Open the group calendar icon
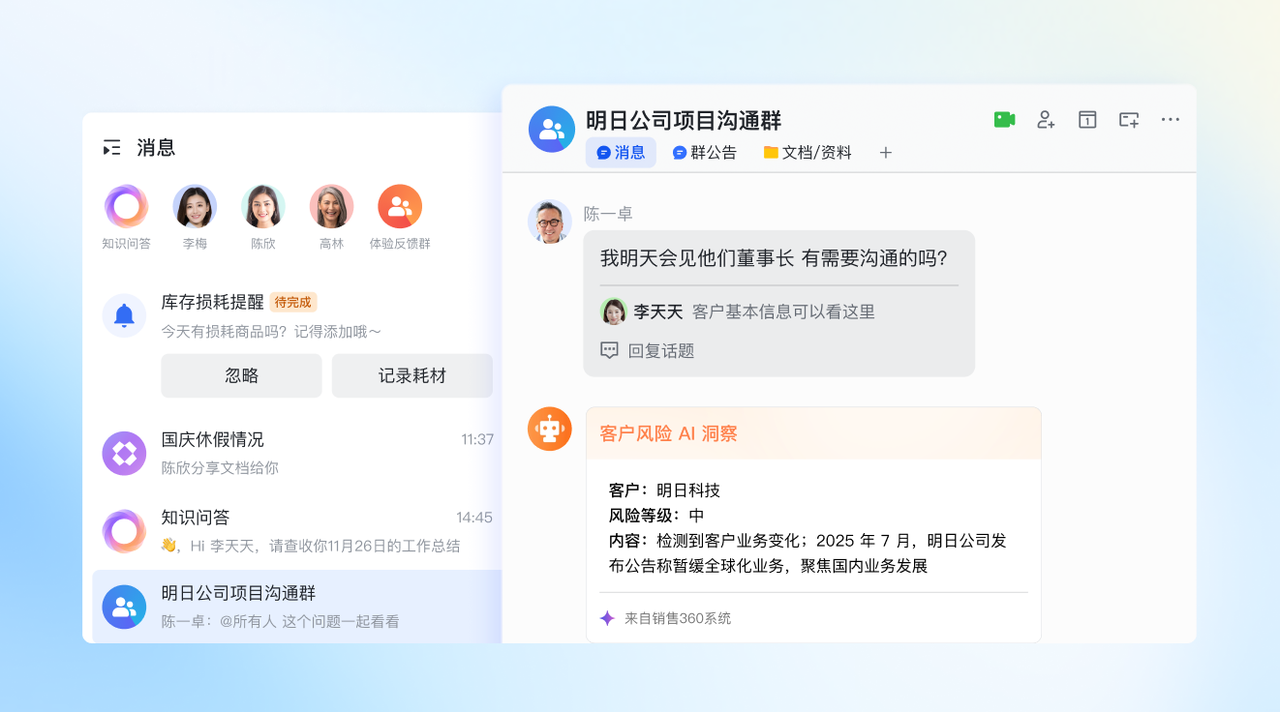Viewport: 1280px width, 712px height. pos(1087,120)
